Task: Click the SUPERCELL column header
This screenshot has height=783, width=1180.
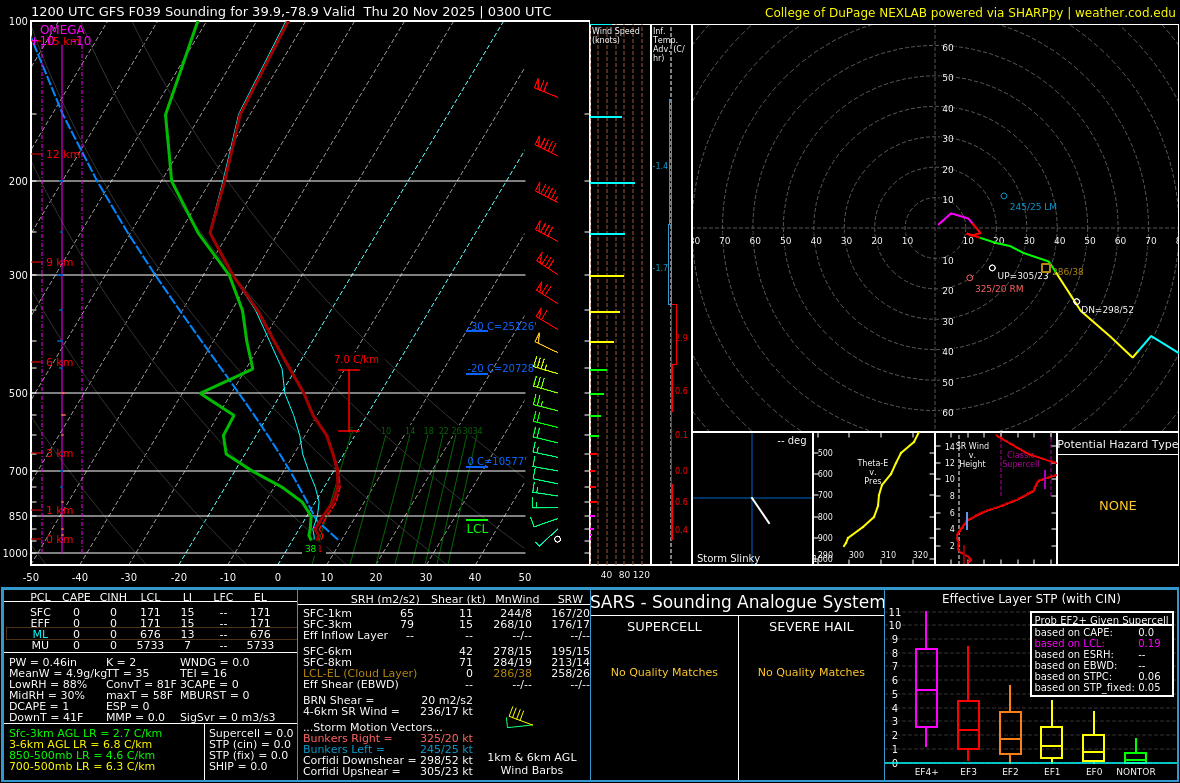Action: (664, 626)
